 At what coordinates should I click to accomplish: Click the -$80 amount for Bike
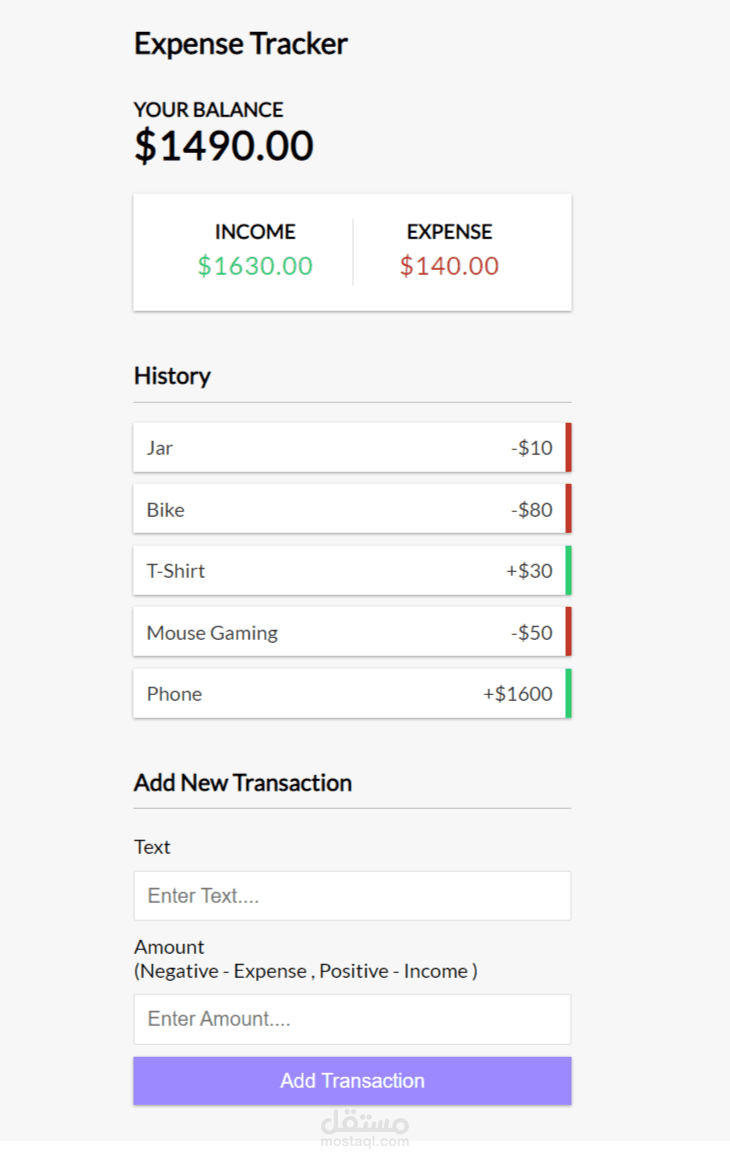[x=532, y=510]
